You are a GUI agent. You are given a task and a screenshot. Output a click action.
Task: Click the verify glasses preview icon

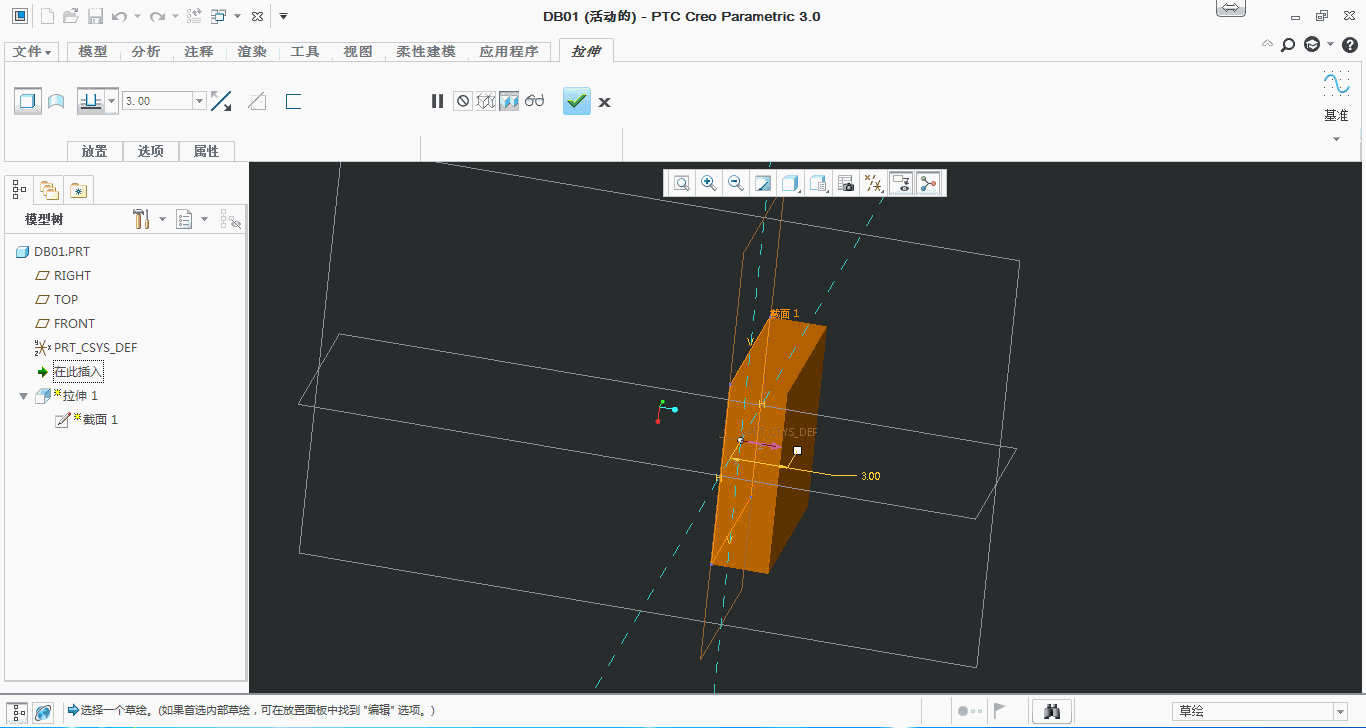click(534, 101)
